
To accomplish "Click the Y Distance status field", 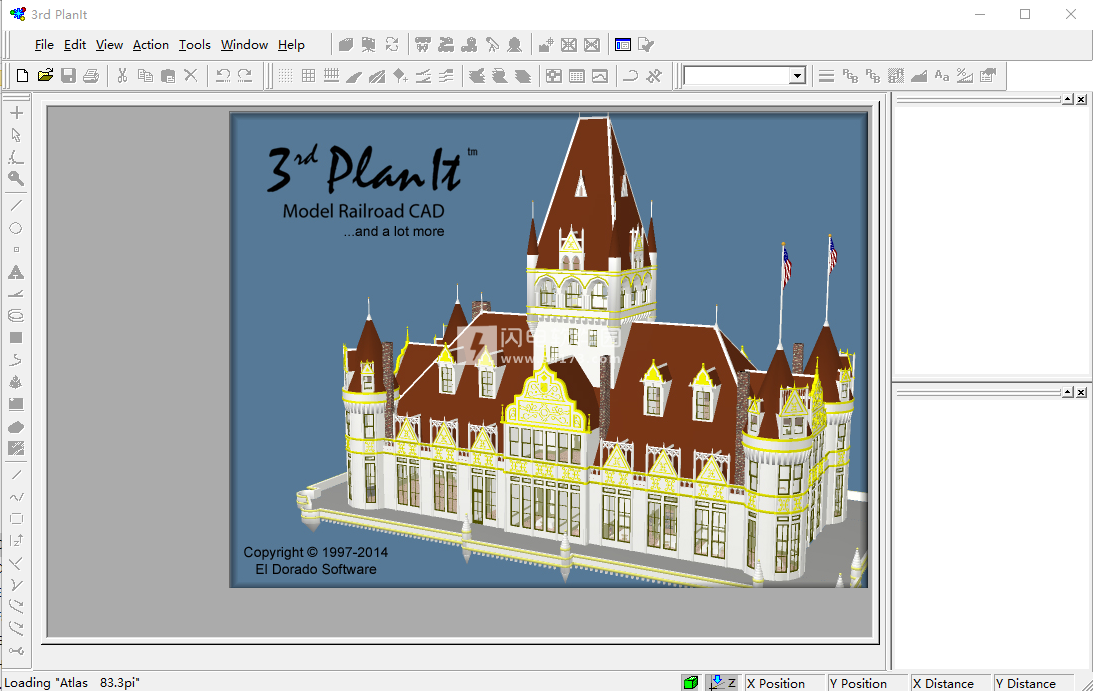I will (x=1034, y=683).
